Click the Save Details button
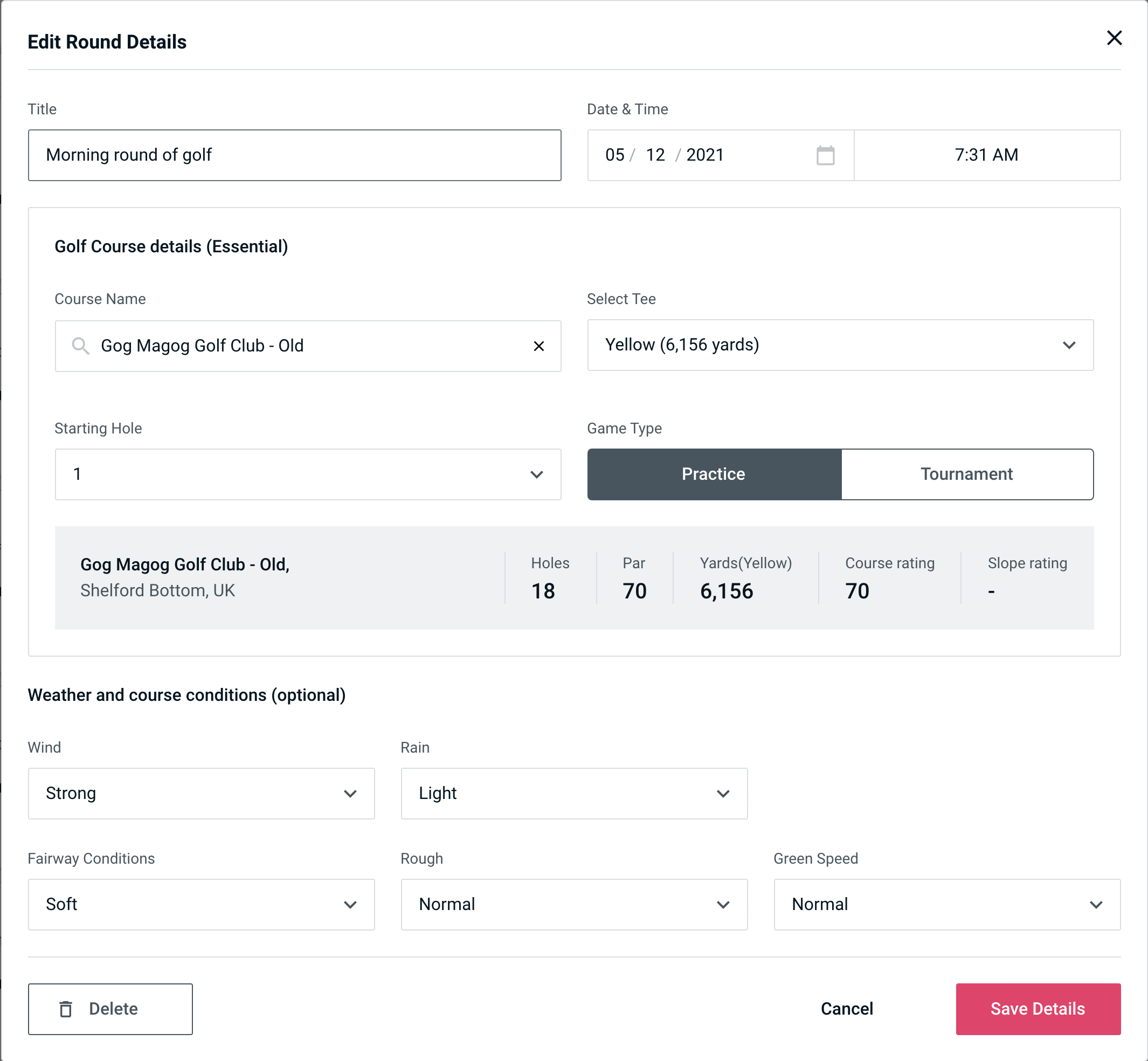Viewport: 1148px width, 1061px height. point(1037,1008)
